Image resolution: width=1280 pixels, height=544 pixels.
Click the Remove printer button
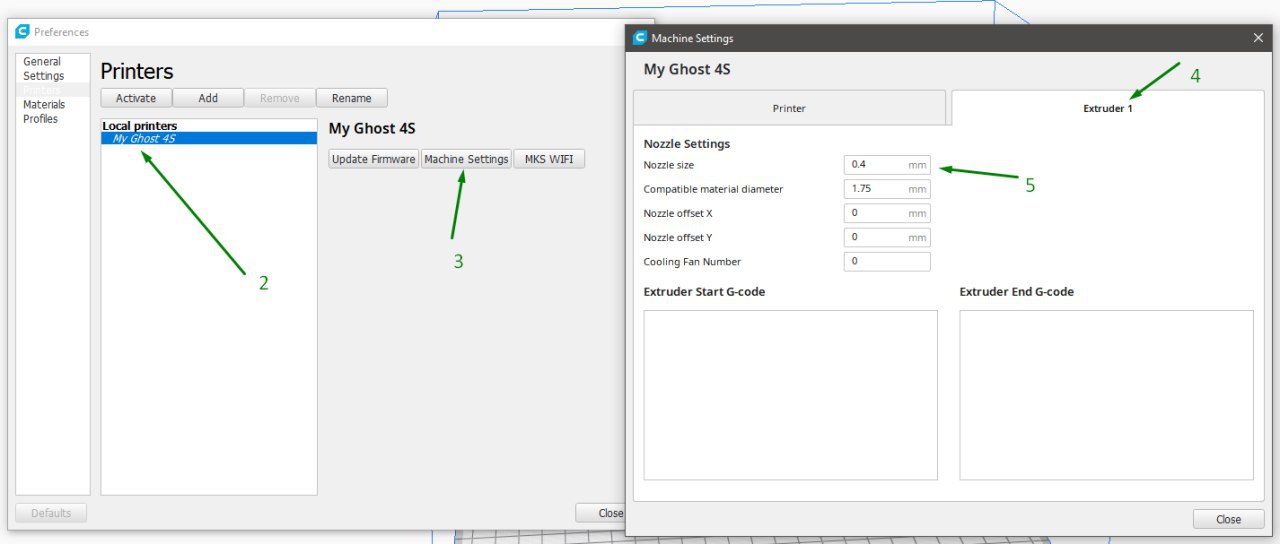[280, 98]
